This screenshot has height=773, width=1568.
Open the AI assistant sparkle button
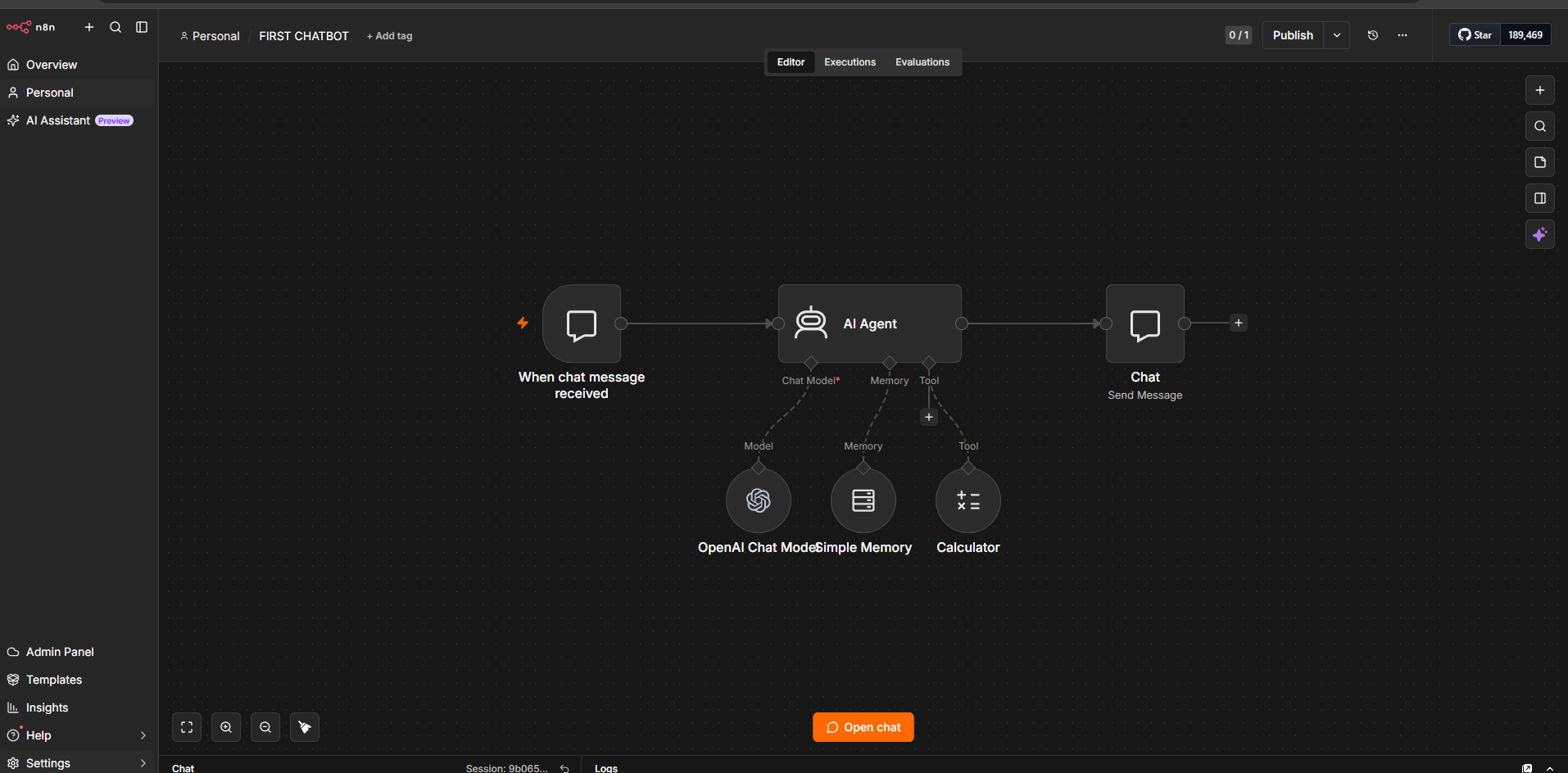[x=1540, y=234]
